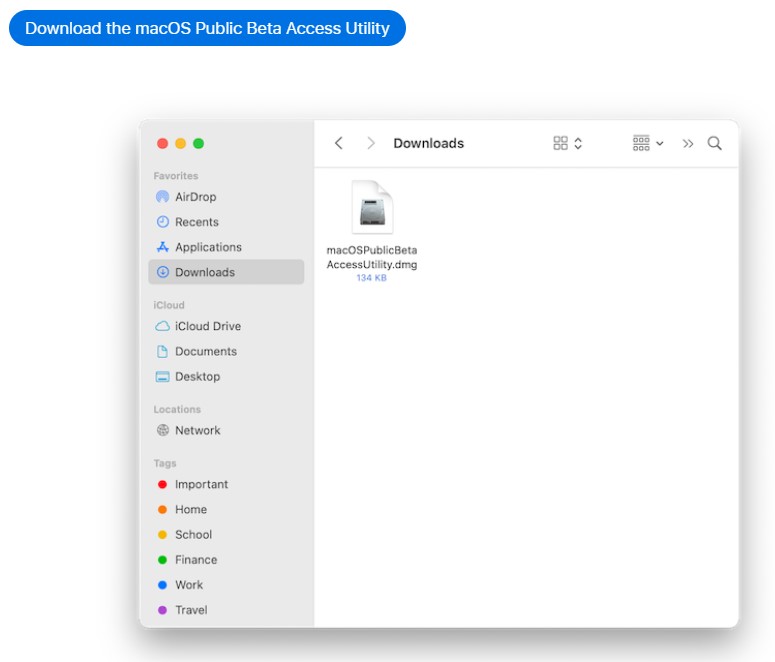
Task: Select macOSPublicBetaAccessUtility.dmg file icon
Action: pos(372,207)
